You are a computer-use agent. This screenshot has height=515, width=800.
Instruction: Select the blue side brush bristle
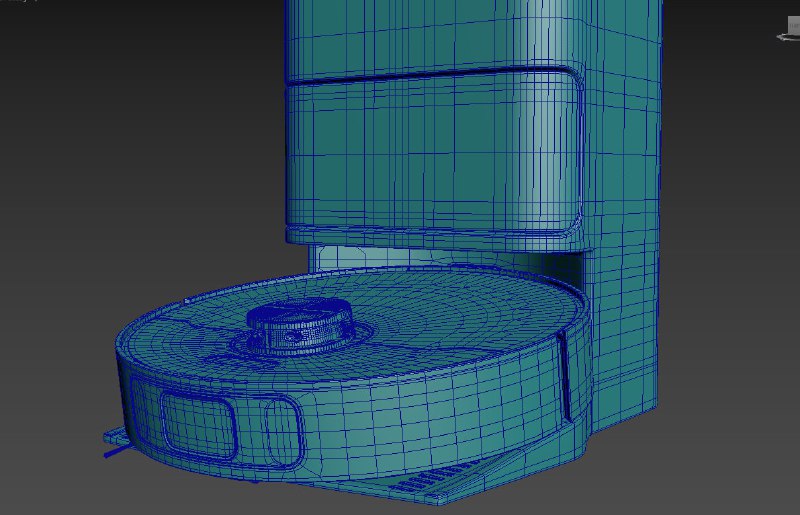pyautogui.click(x=115, y=452)
